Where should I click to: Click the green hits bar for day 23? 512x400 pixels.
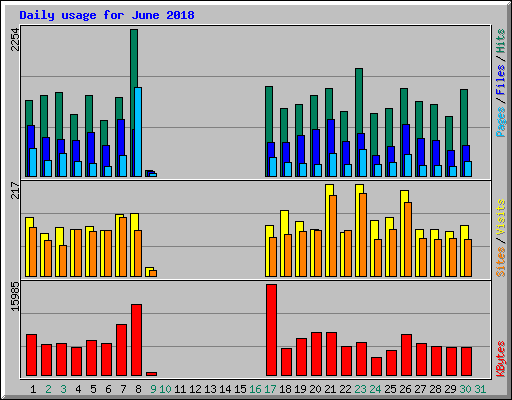pyautogui.click(x=359, y=100)
